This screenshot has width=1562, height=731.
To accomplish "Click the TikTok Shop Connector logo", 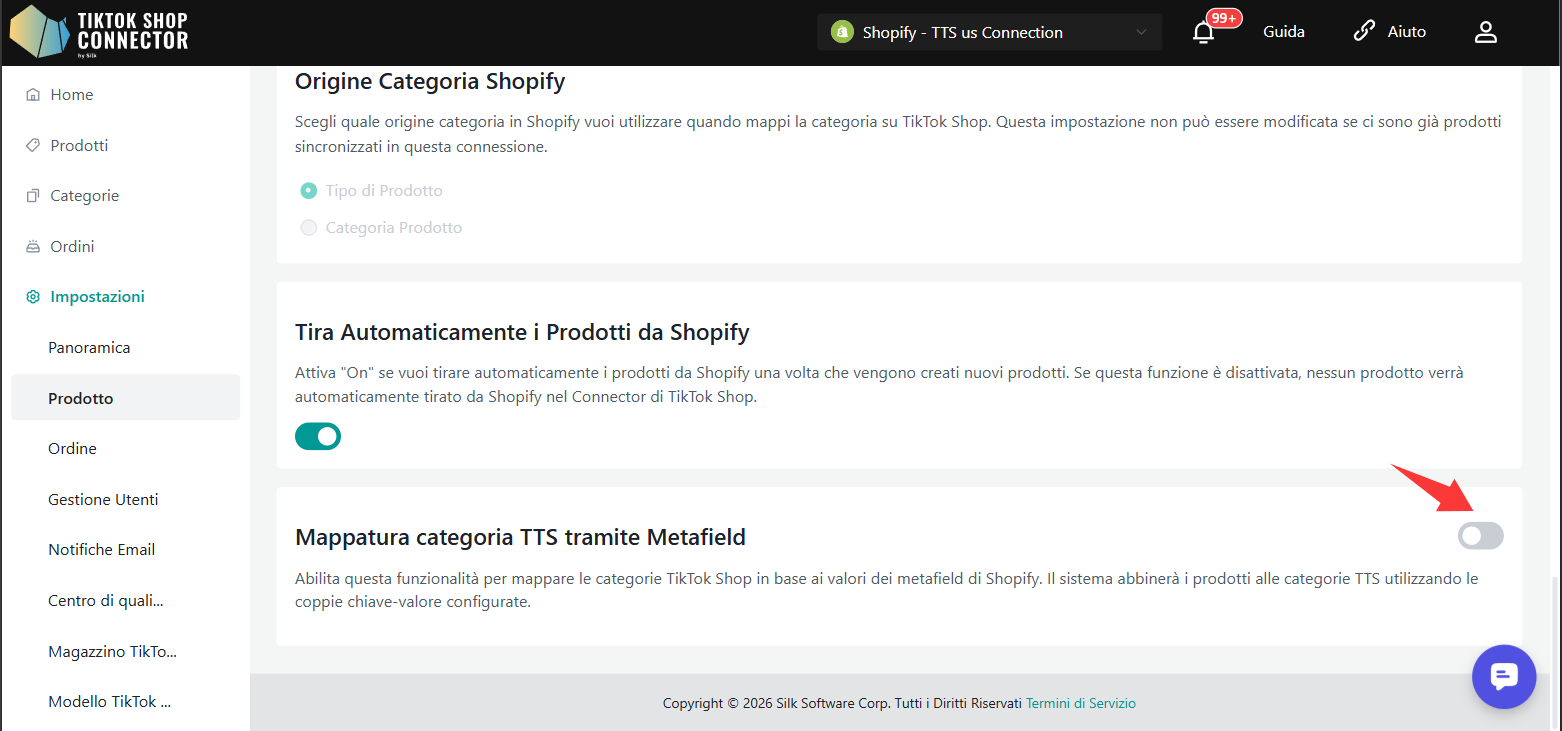I will click(98, 32).
